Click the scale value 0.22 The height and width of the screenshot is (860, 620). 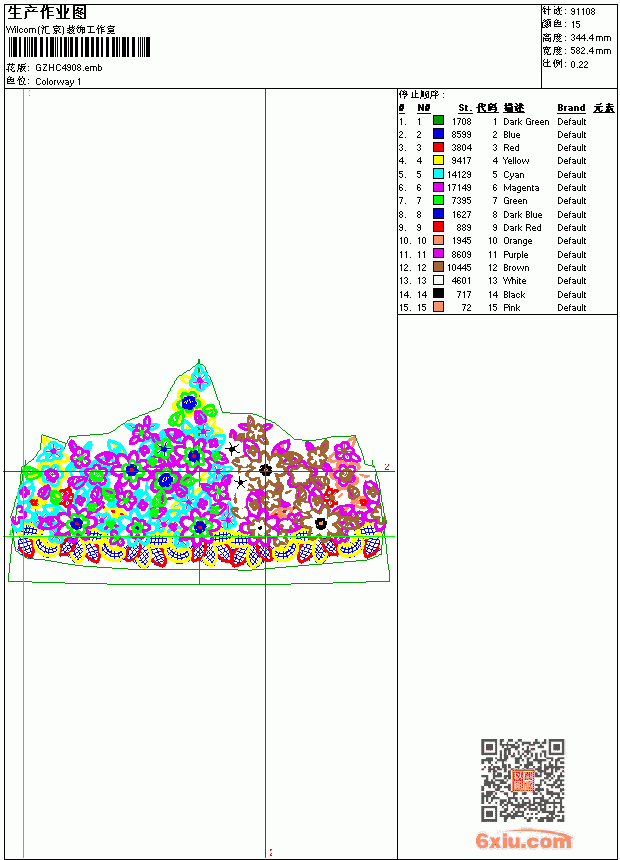579,65
